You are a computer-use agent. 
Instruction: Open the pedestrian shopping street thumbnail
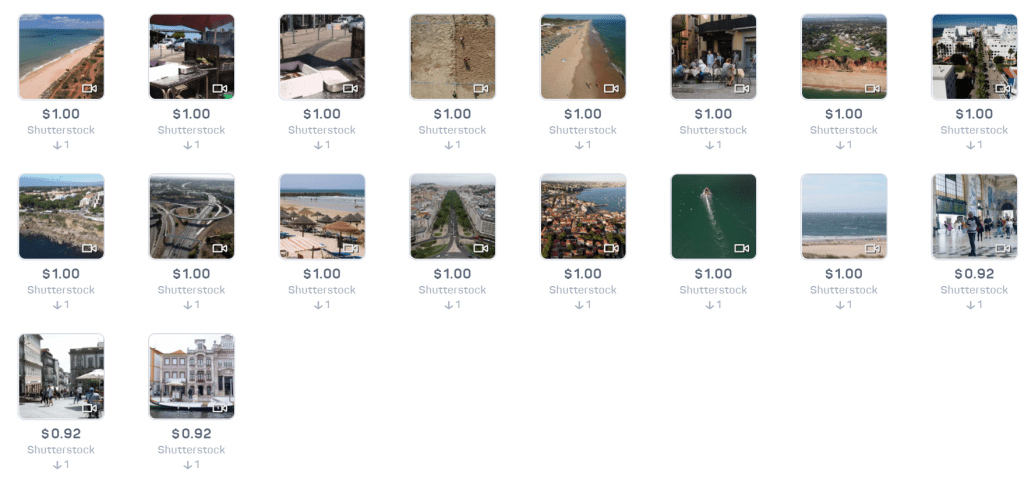(61, 376)
